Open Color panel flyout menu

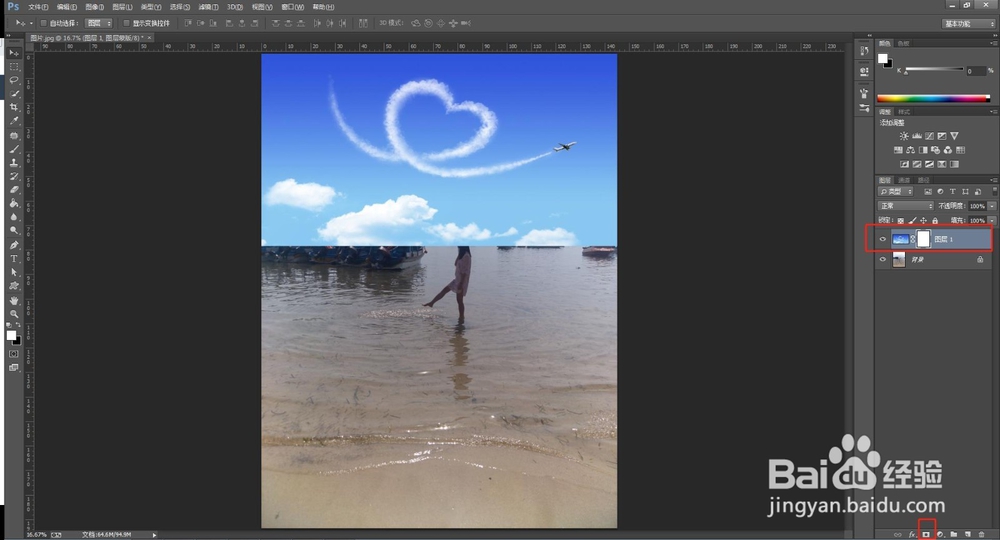(994, 43)
